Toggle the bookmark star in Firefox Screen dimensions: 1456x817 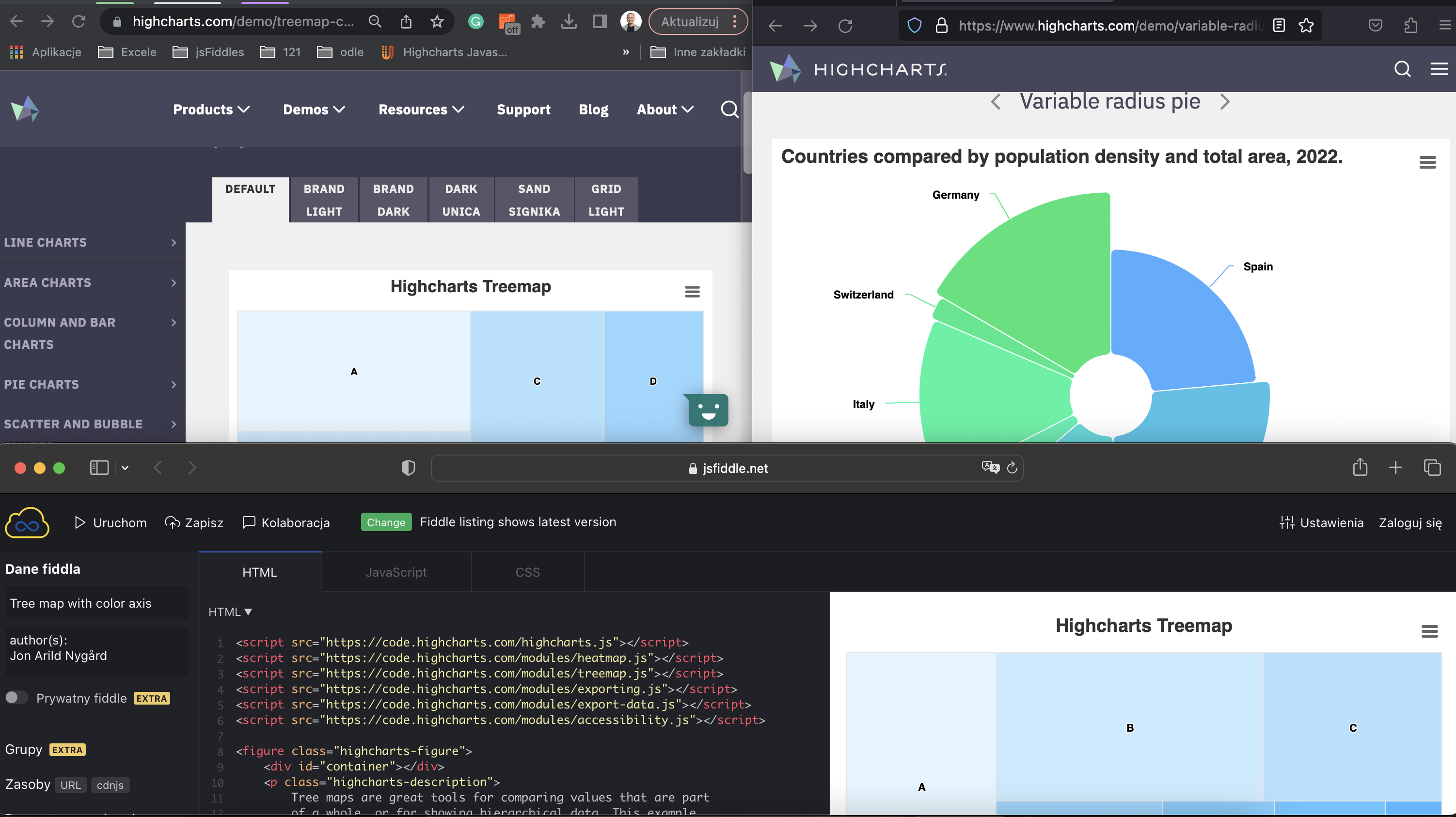1306,25
